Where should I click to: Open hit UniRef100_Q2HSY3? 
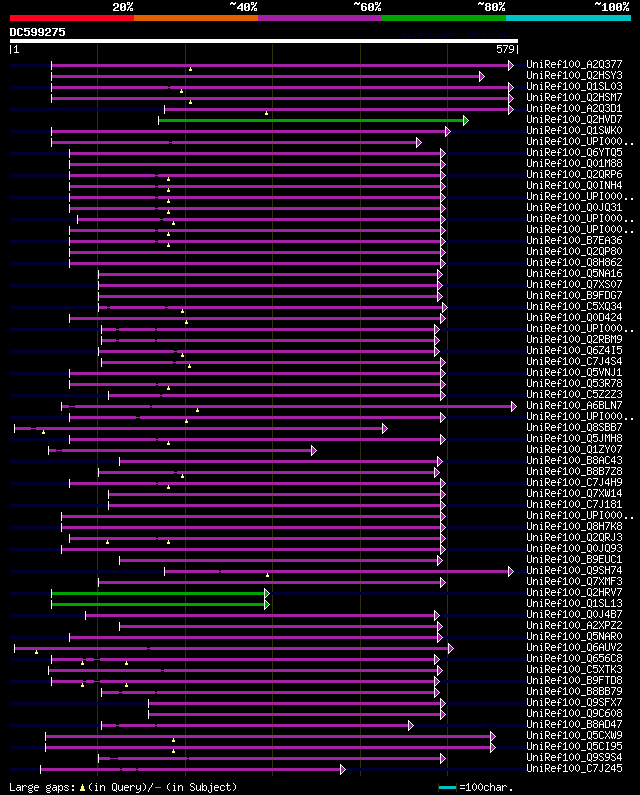point(574,76)
